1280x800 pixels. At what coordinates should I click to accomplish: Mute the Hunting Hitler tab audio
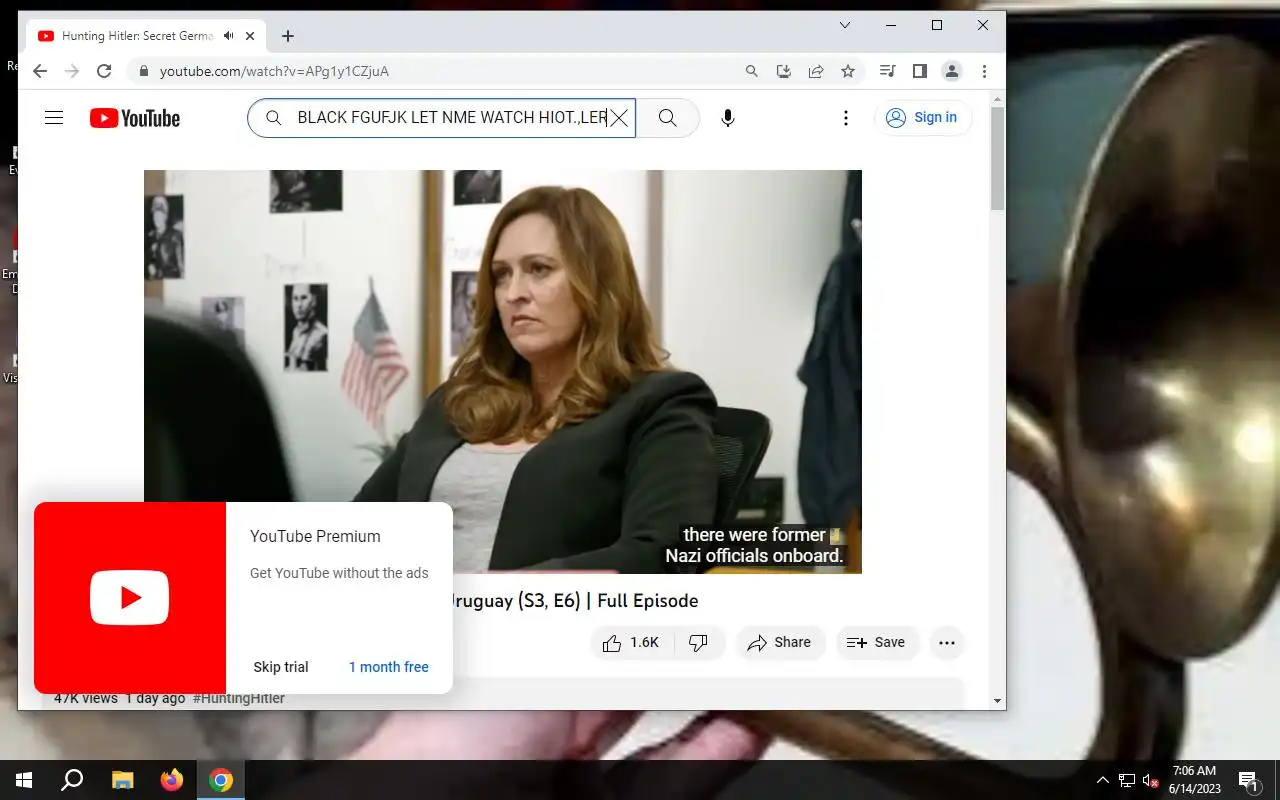229,36
